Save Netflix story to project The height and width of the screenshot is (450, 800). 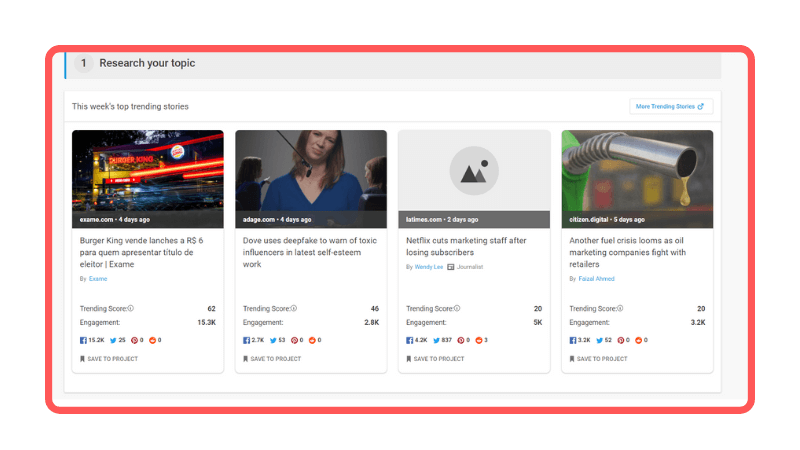435,359
